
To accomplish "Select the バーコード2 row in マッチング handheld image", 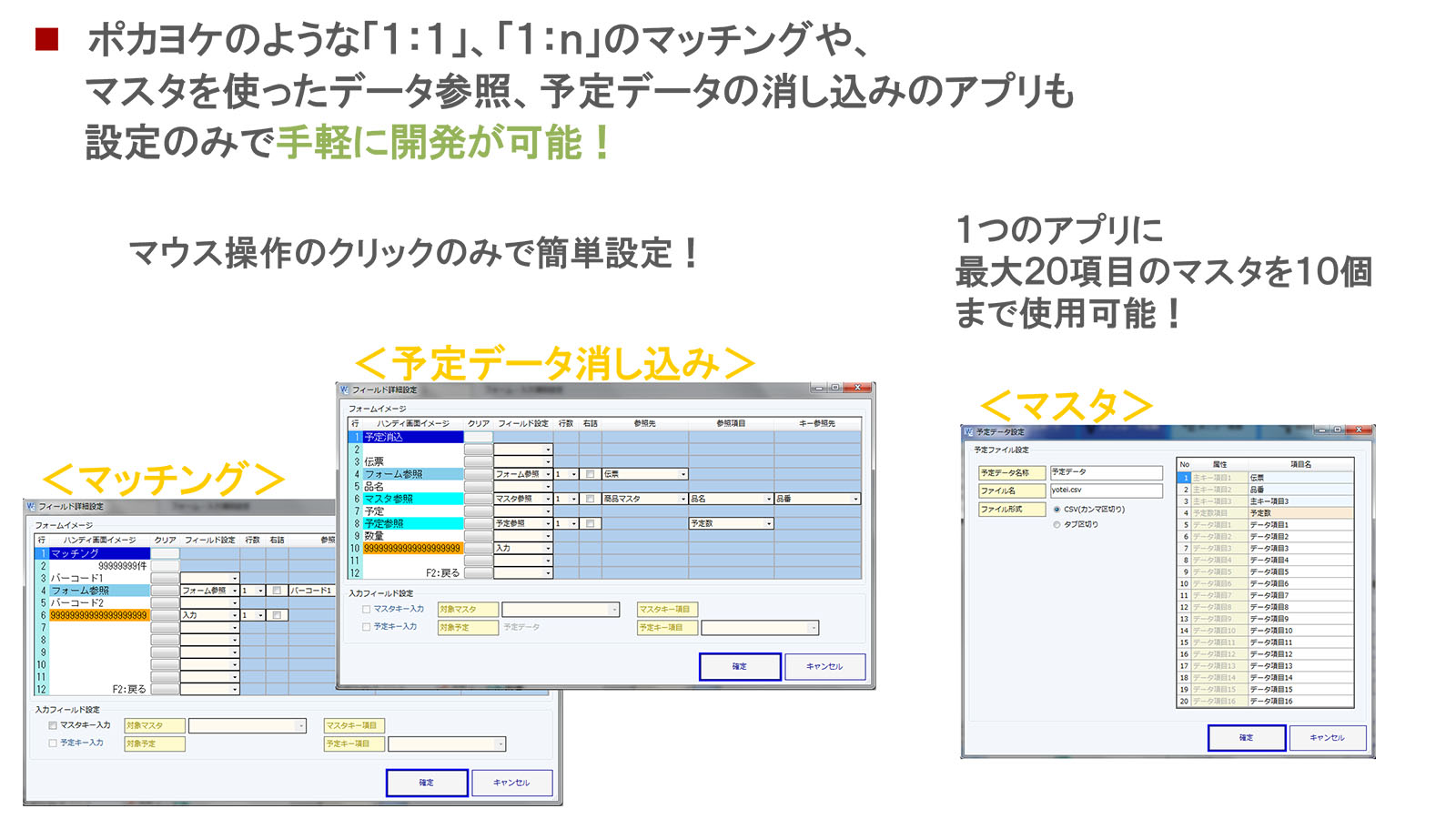I will click(x=99, y=603).
